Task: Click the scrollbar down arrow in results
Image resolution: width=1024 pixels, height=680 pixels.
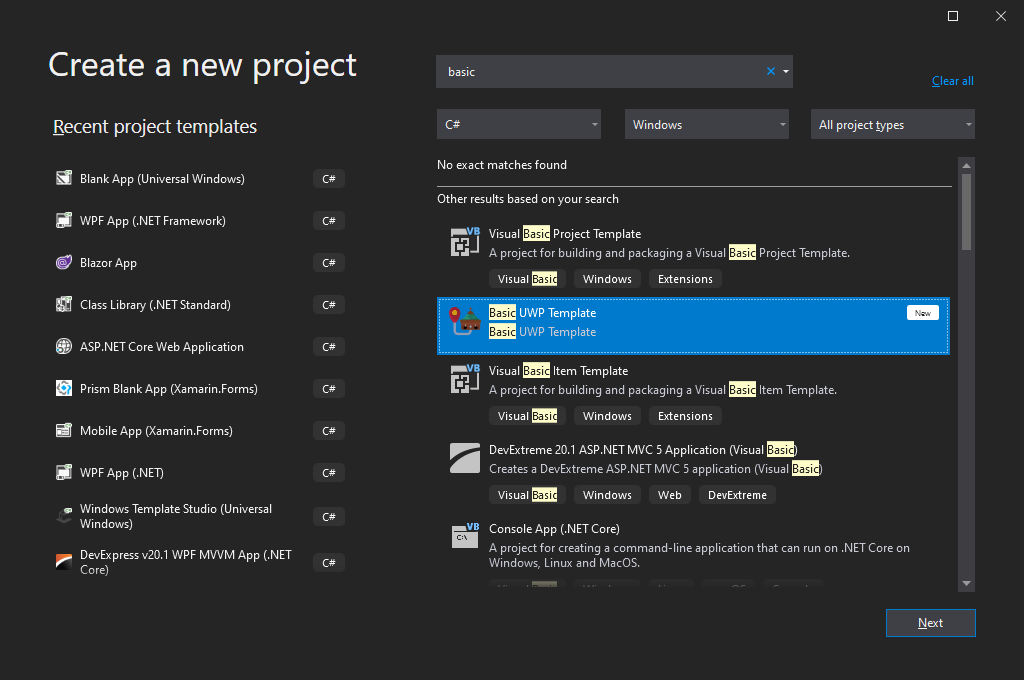Action: point(967,583)
